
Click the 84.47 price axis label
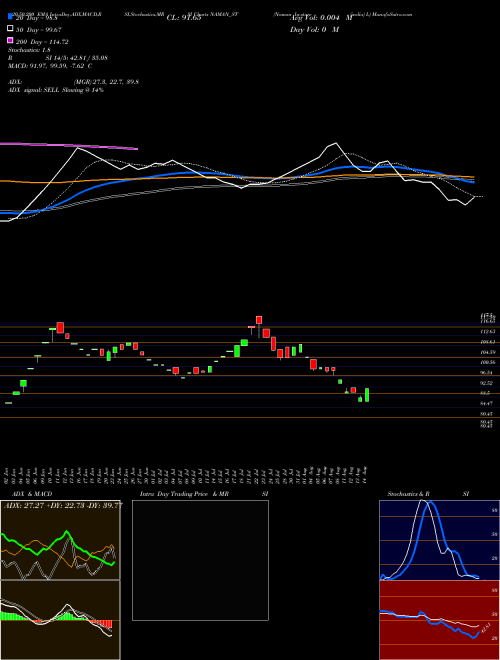(x=487, y=403)
